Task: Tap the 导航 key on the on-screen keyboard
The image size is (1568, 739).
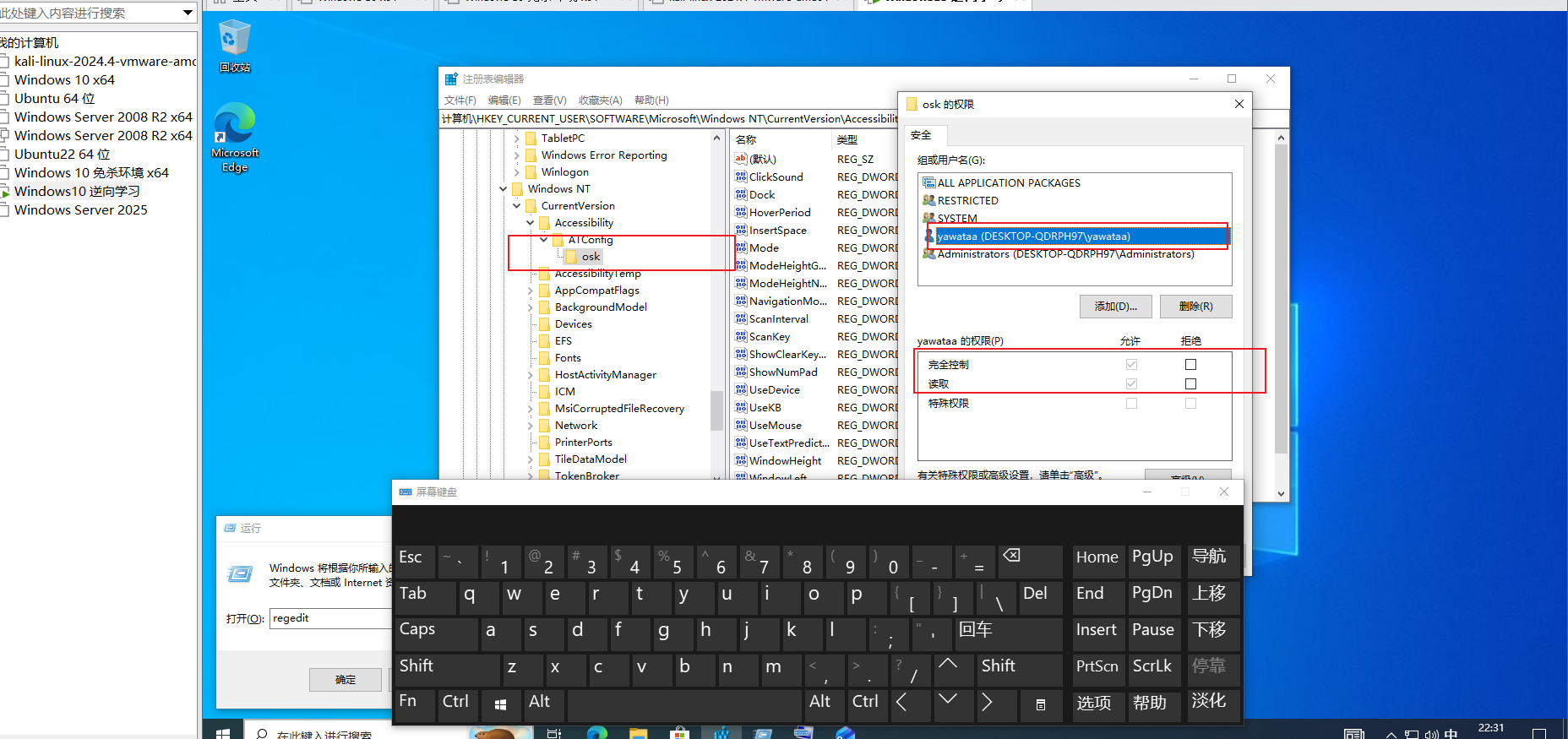Action: 1213,561
